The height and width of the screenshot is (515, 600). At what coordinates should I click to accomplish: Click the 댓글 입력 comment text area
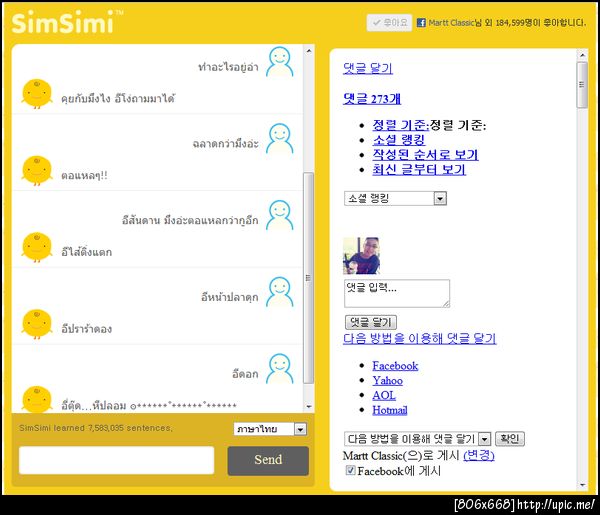pos(397,293)
